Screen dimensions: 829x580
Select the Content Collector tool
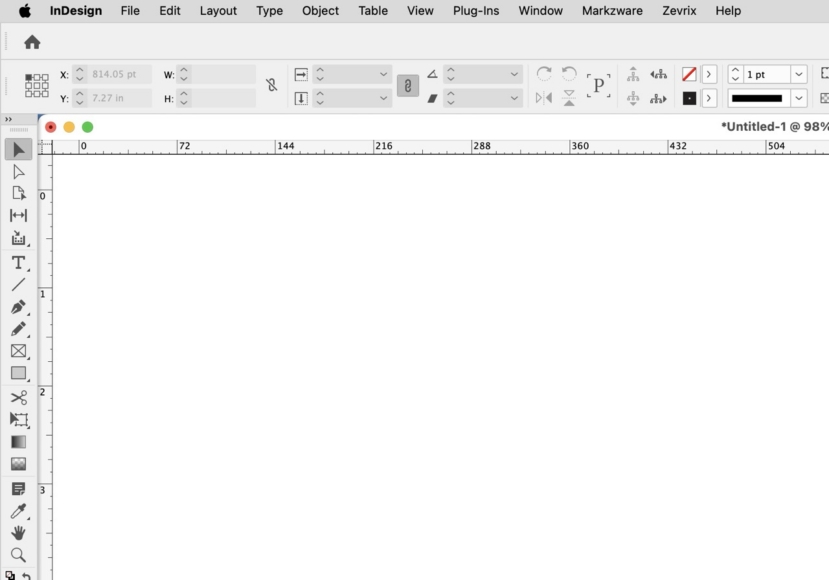click(19, 238)
